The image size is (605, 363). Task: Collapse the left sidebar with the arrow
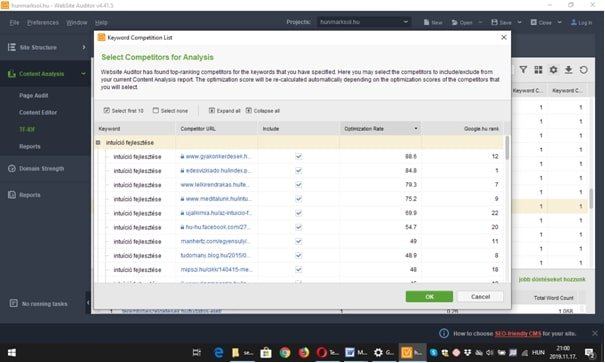point(88,303)
